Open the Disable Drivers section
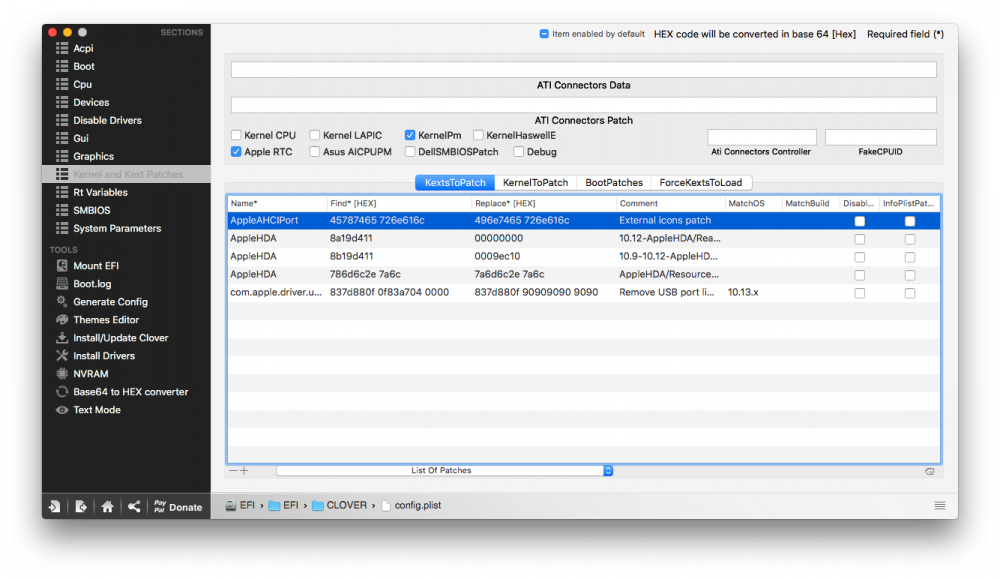1000x579 pixels. 107,120
